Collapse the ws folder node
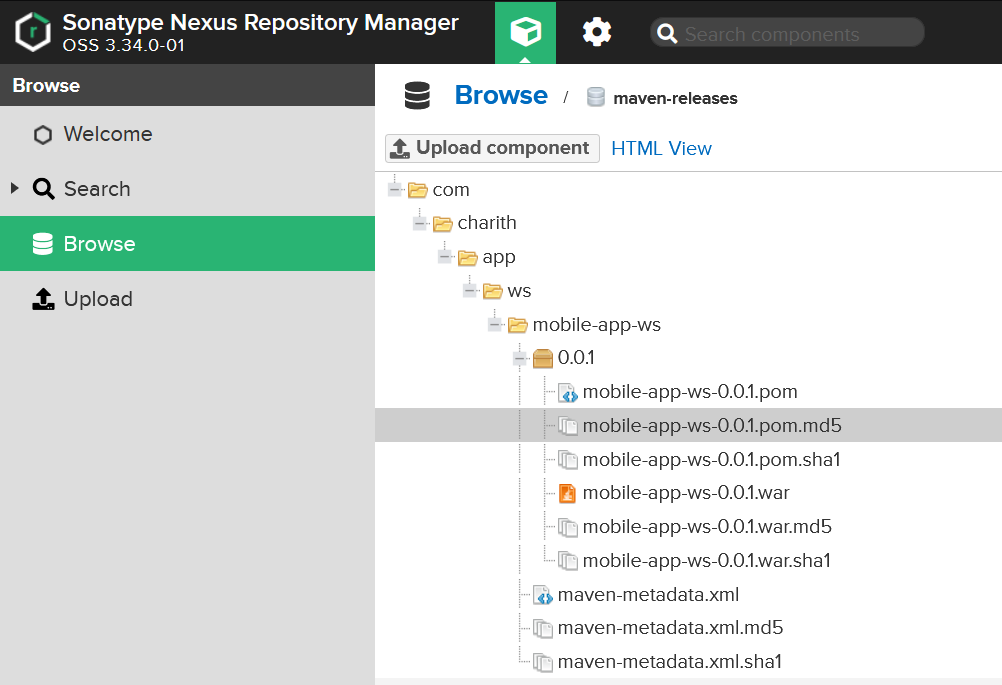1002x685 pixels. coord(470,291)
